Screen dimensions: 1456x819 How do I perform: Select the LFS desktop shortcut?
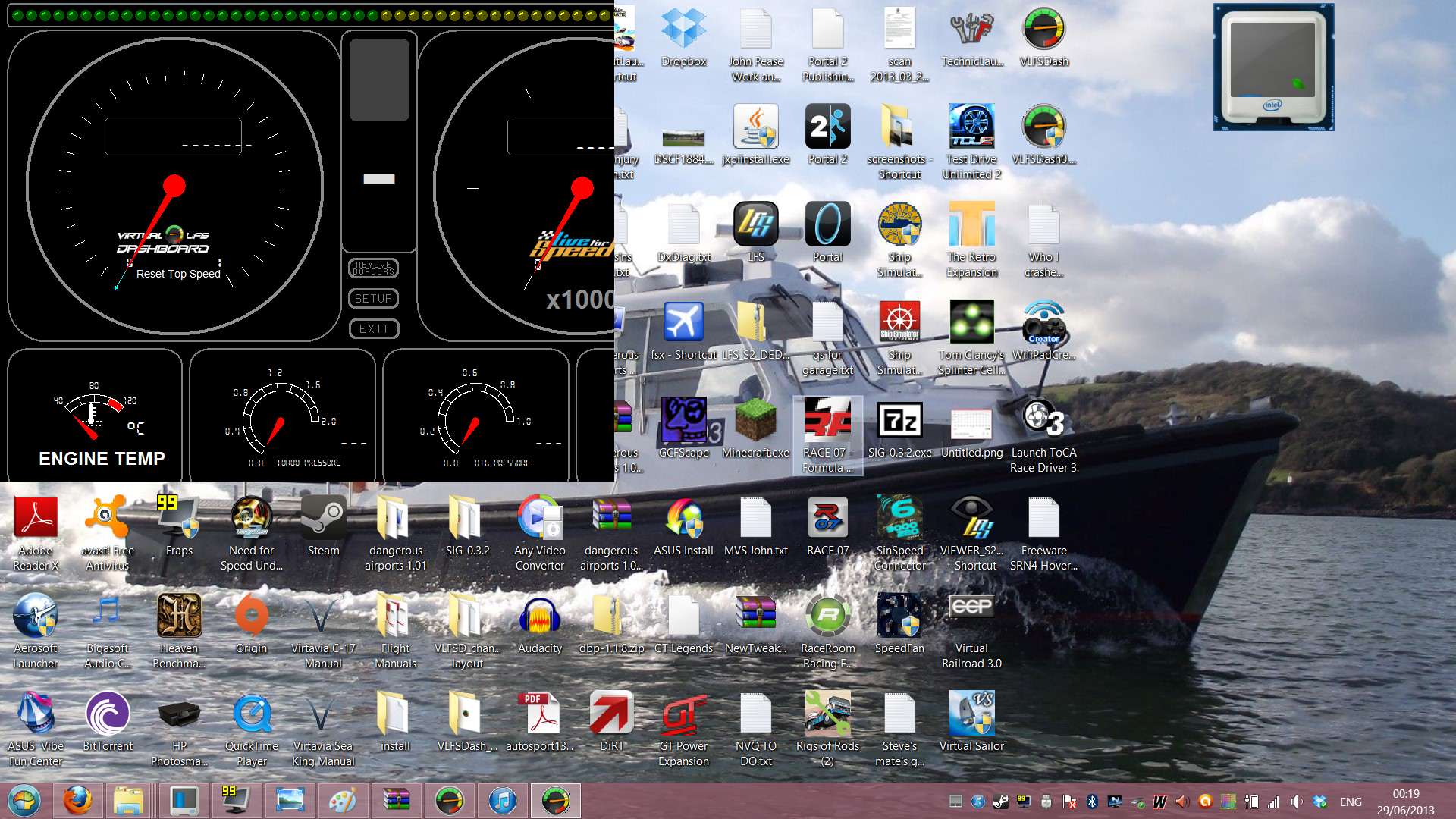click(x=756, y=233)
